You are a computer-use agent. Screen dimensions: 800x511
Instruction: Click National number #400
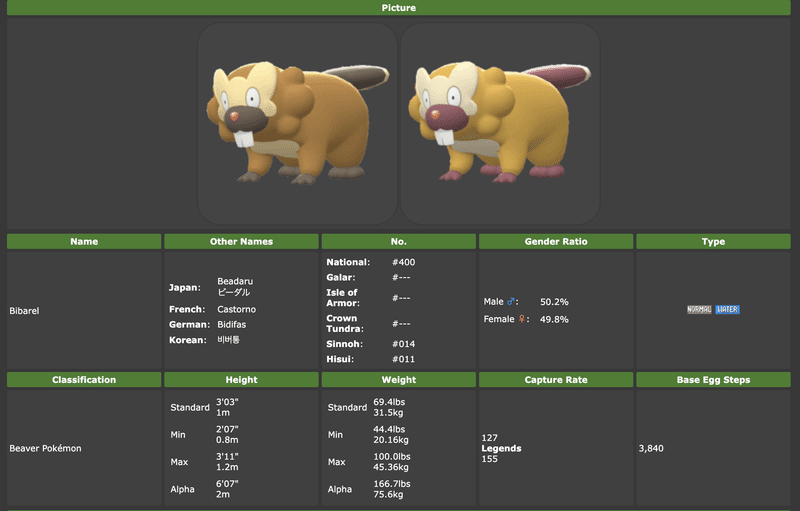point(404,262)
